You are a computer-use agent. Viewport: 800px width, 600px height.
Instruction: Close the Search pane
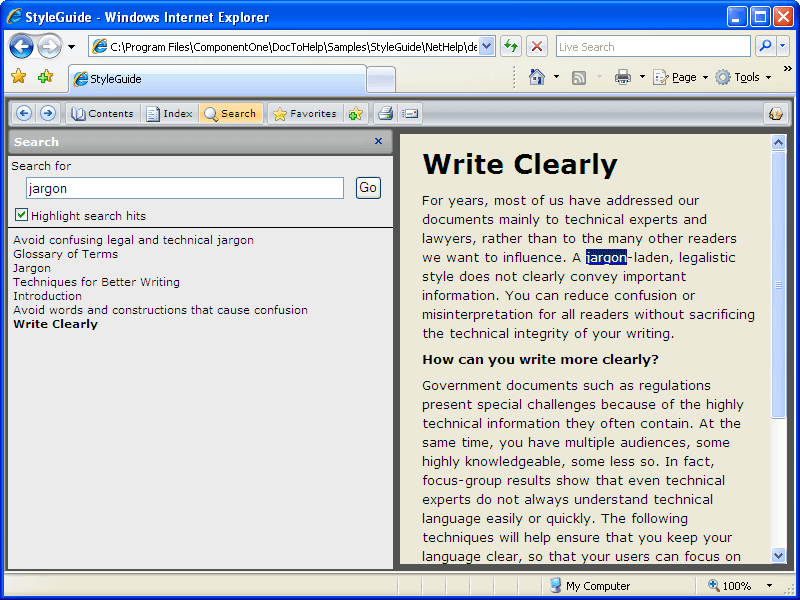[x=379, y=141]
